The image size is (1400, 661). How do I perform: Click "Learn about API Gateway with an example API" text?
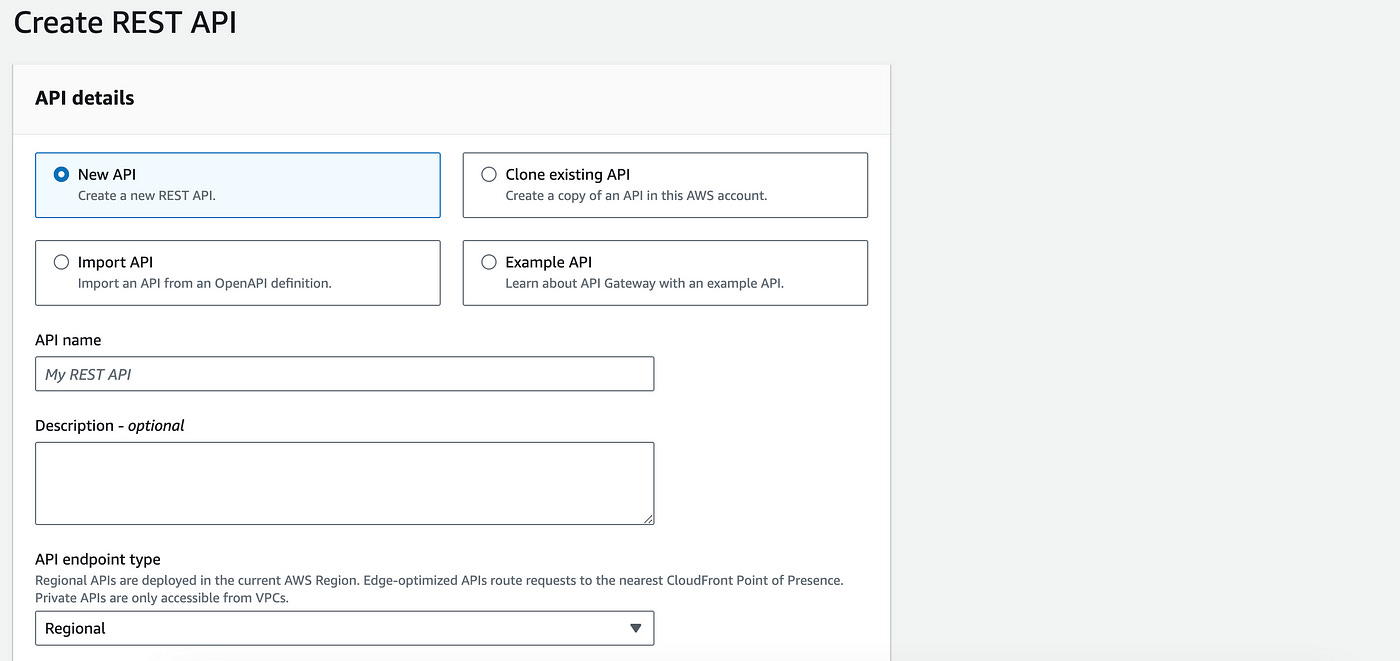(644, 284)
